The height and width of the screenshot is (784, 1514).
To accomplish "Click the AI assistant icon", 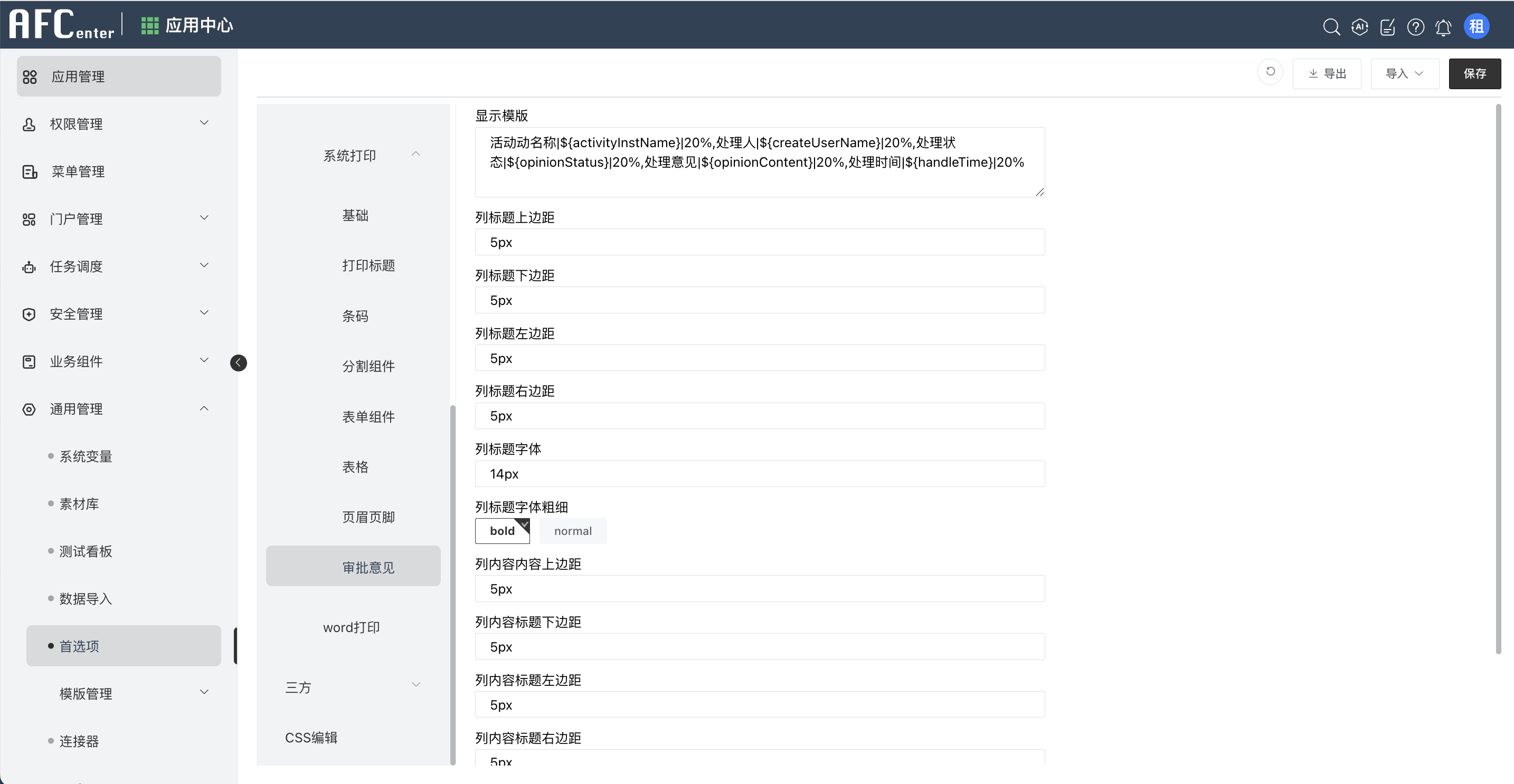I will (1359, 27).
